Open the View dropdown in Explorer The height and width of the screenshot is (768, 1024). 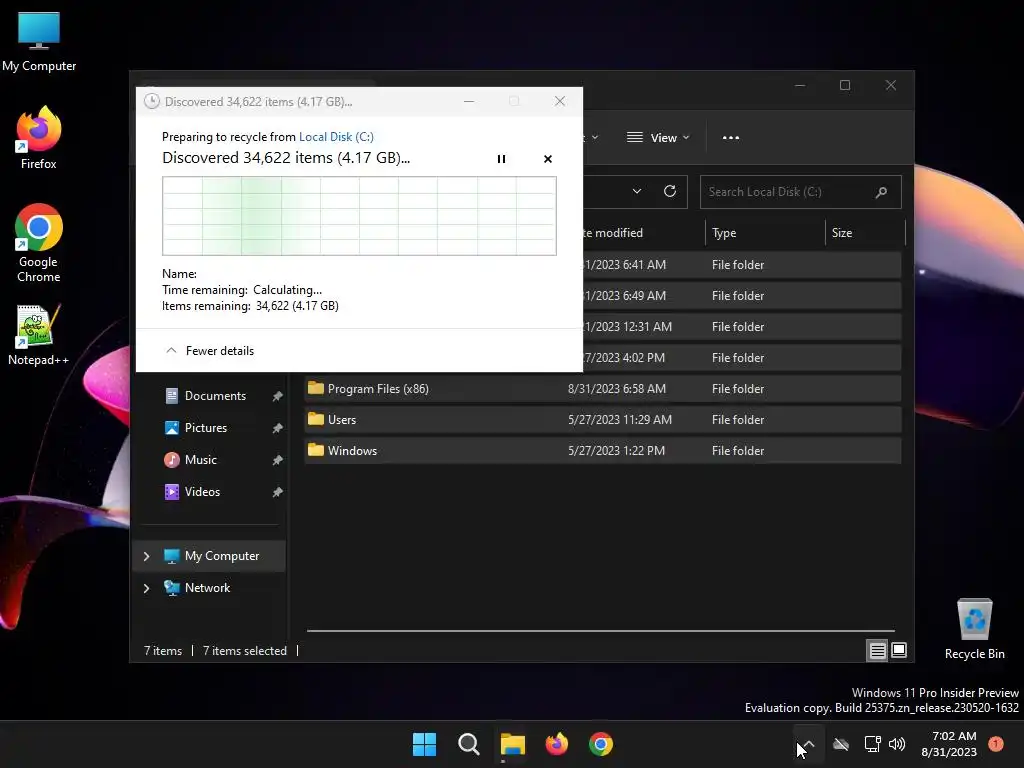[658, 138]
